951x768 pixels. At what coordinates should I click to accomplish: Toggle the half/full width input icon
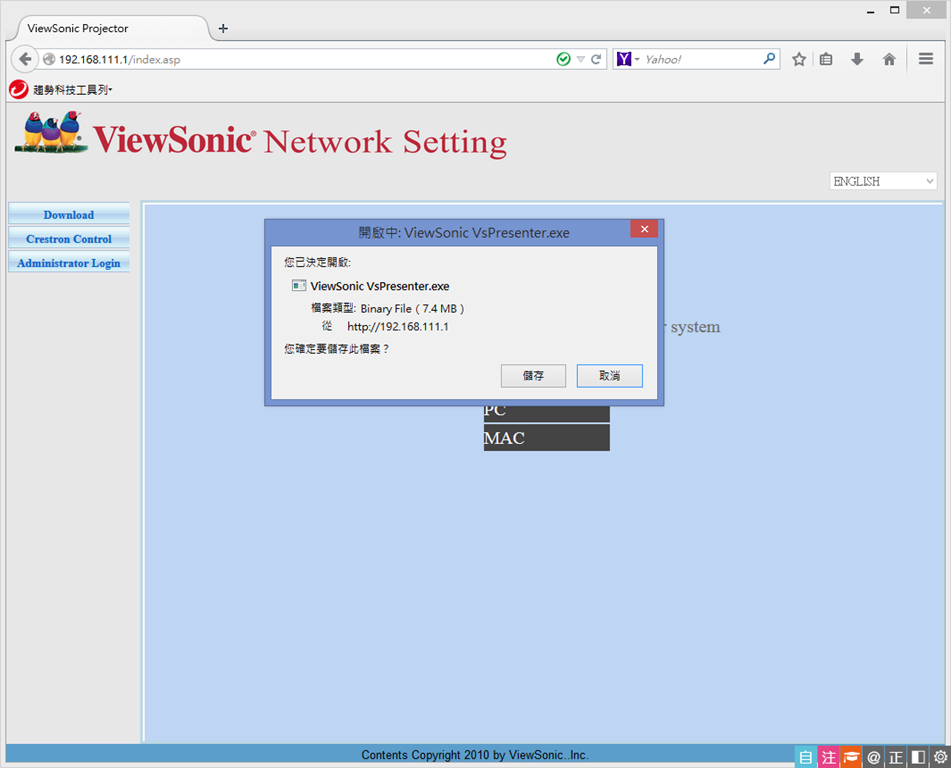918,757
